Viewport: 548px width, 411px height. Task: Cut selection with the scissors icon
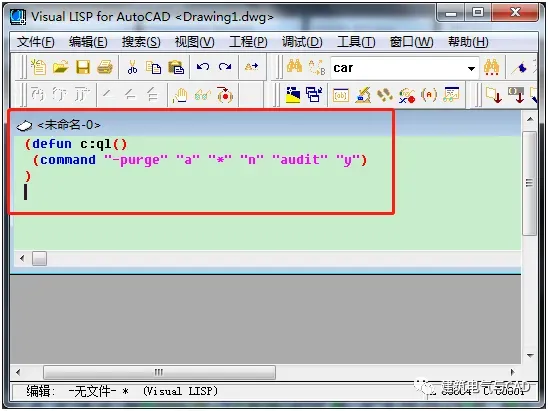tap(132, 67)
